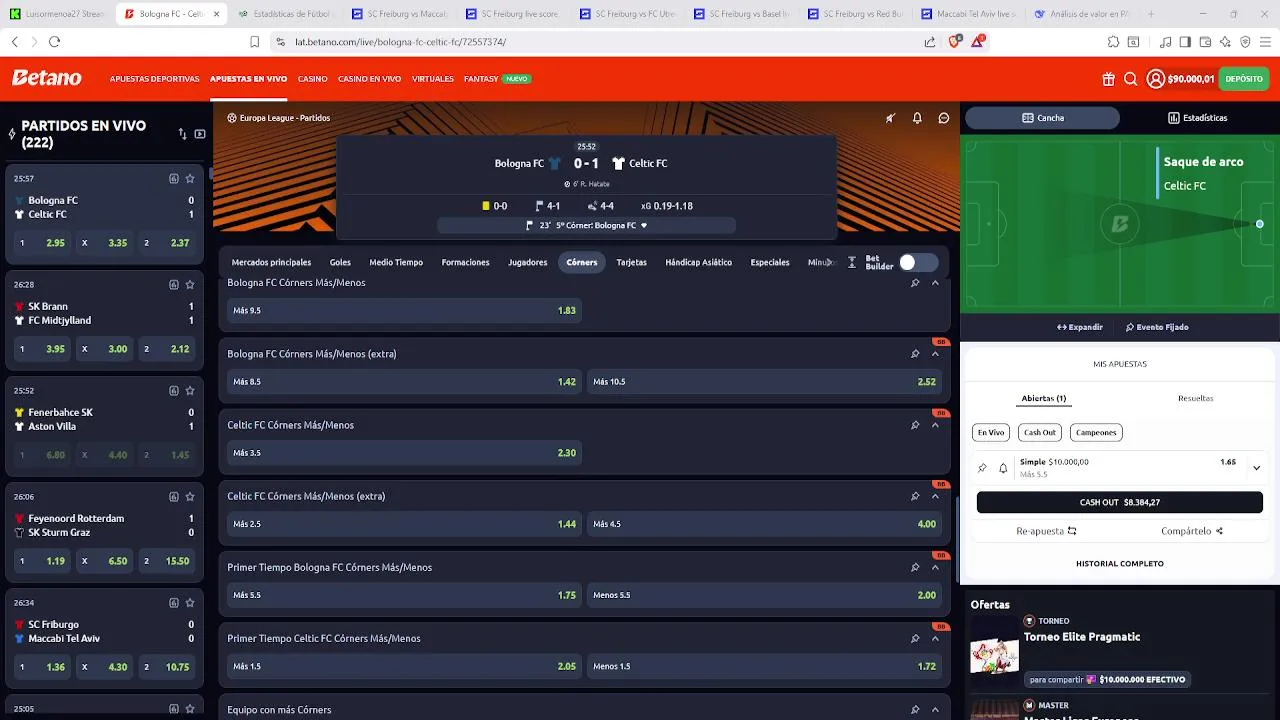Click the browser reload icon
Screen dimensions: 1280x720
point(55,42)
